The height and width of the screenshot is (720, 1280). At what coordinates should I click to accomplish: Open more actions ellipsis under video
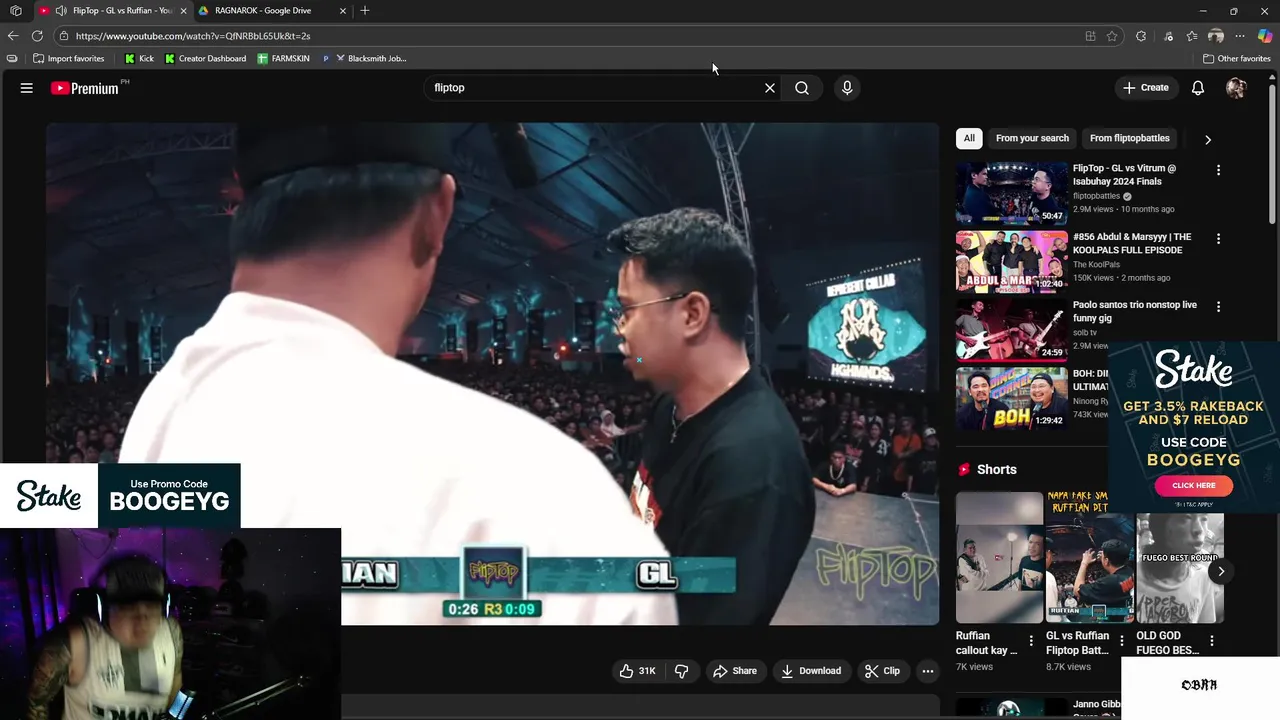[x=928, y=671]
